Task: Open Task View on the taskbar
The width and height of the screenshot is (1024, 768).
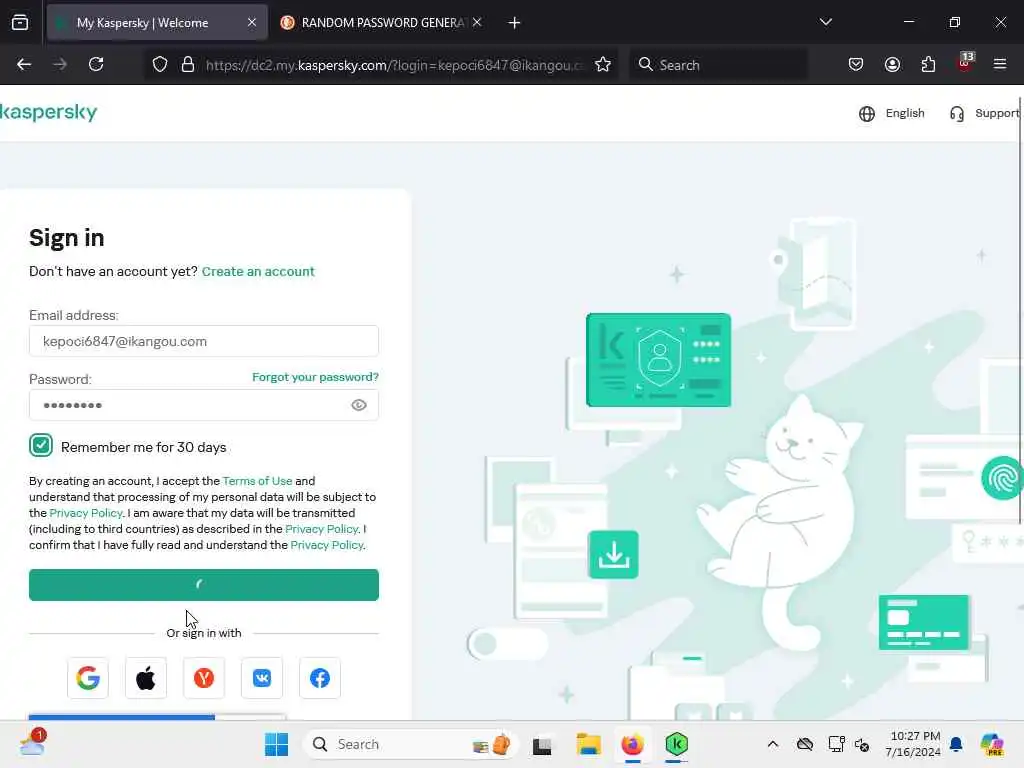Action: pos(542,744)
